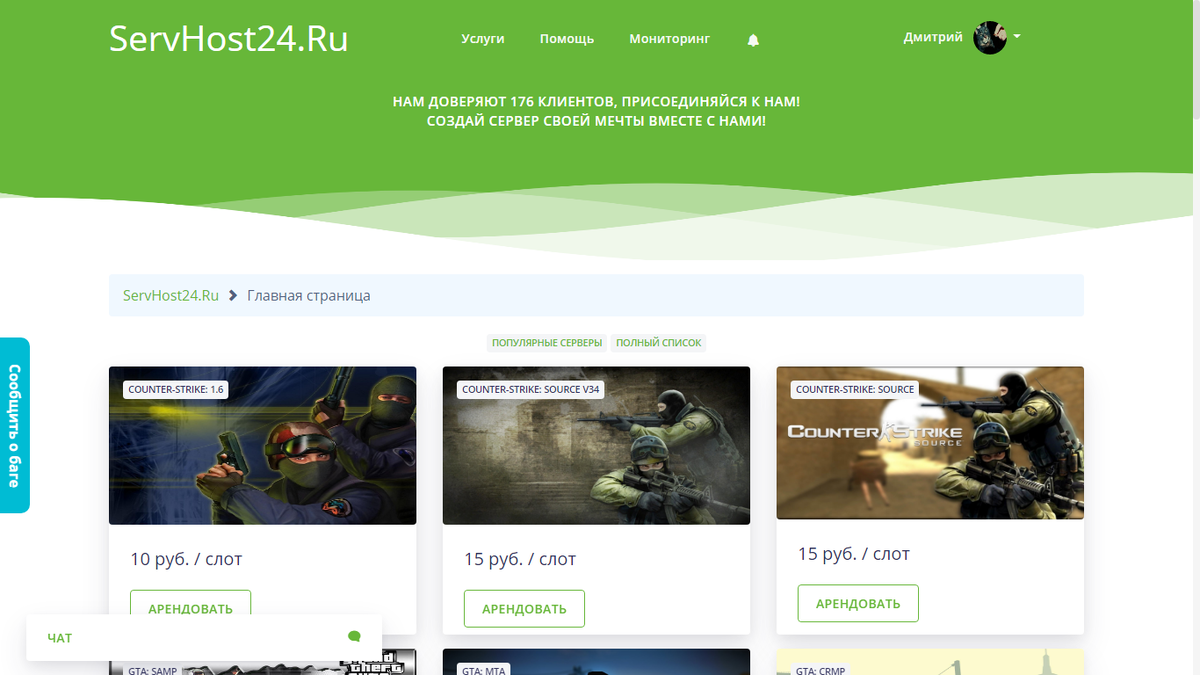Click the COUNTER-STRIKE: SOURCE label badge

click(855, 389)
